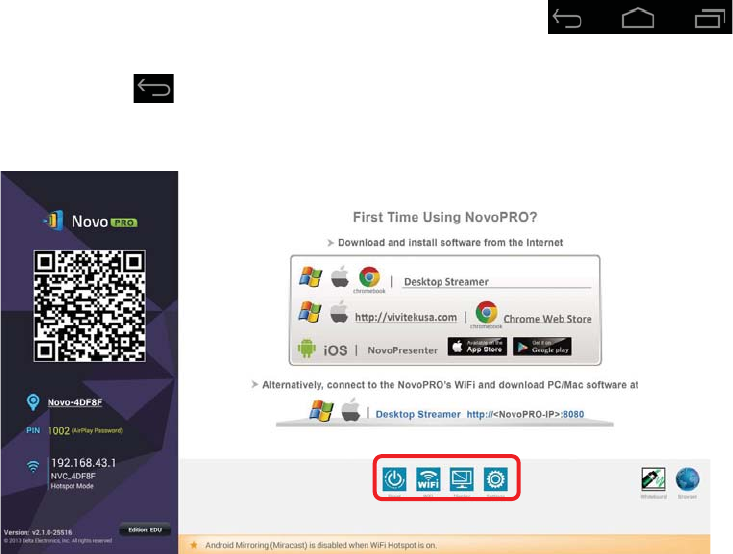
Task: Click the iOS label next to NovoPresenter
Action: (335, 350)
